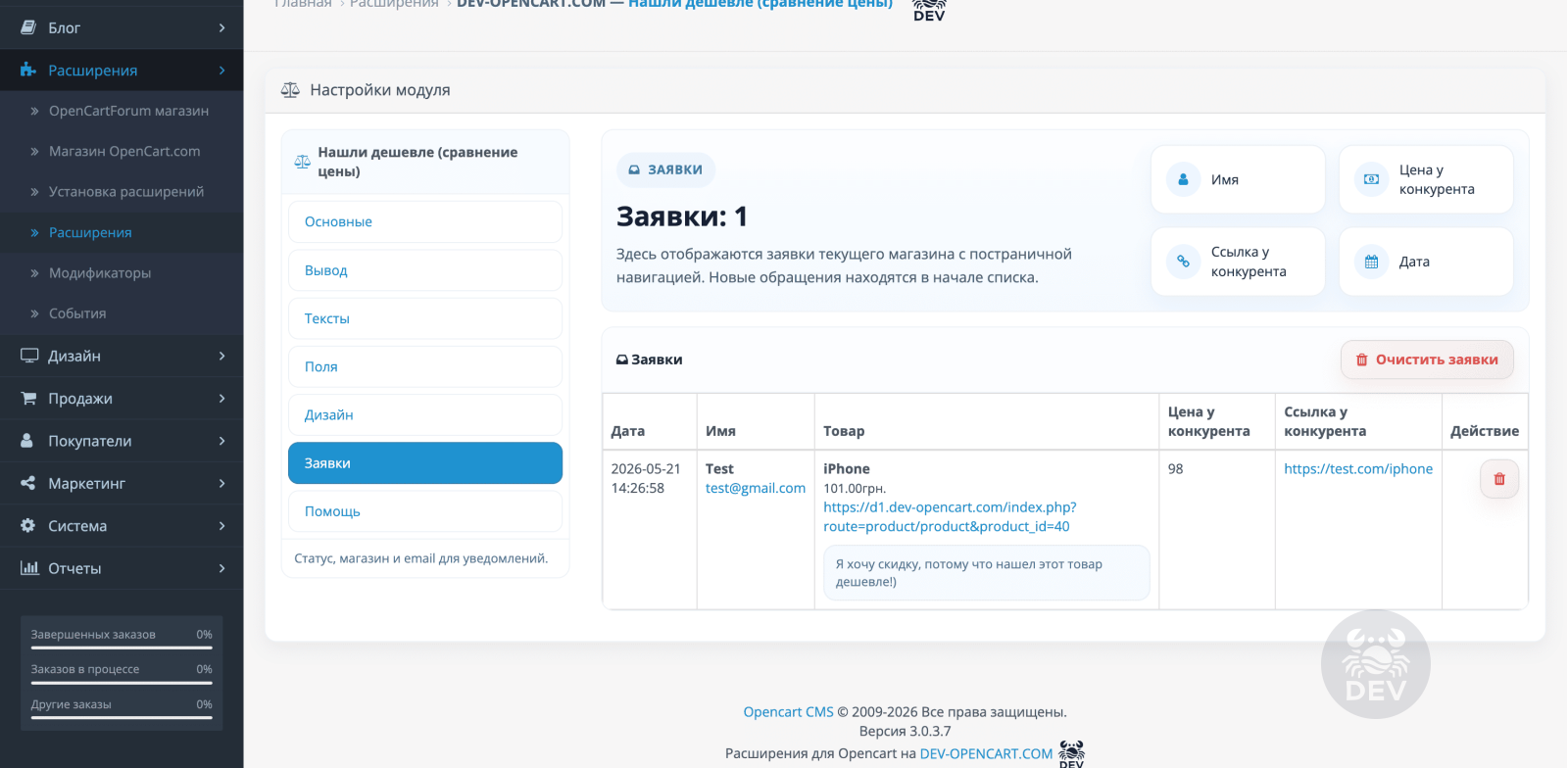
Task: Expand the Маркетинг sidebar chevron
Action: (222, 483)
